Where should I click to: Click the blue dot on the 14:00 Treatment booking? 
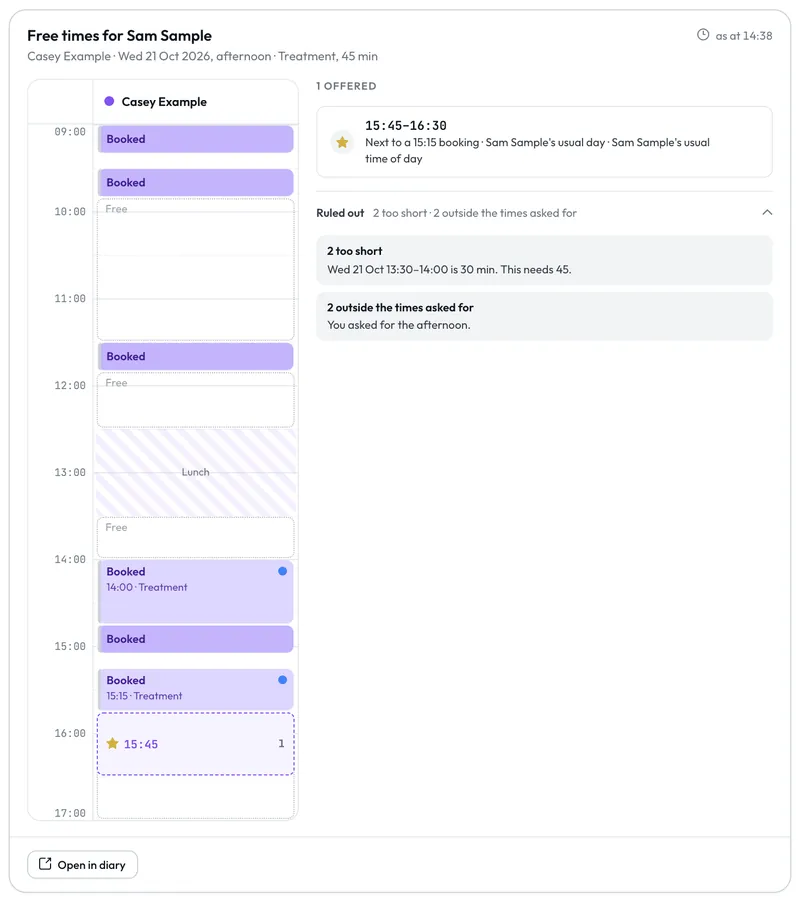282,571
